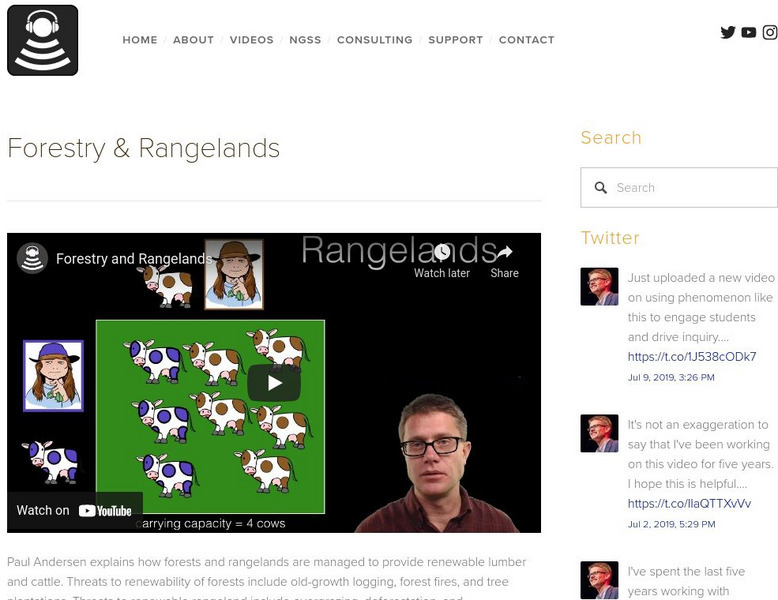Open the NGSS menu item
Image resolution: width=778 pixels, height=600 pixels.
(x=305, y=40)
